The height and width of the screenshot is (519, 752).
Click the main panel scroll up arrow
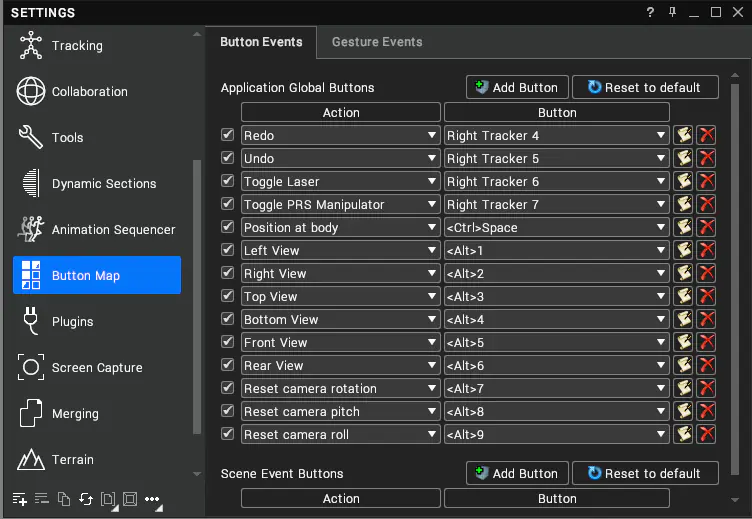(735, 75)
